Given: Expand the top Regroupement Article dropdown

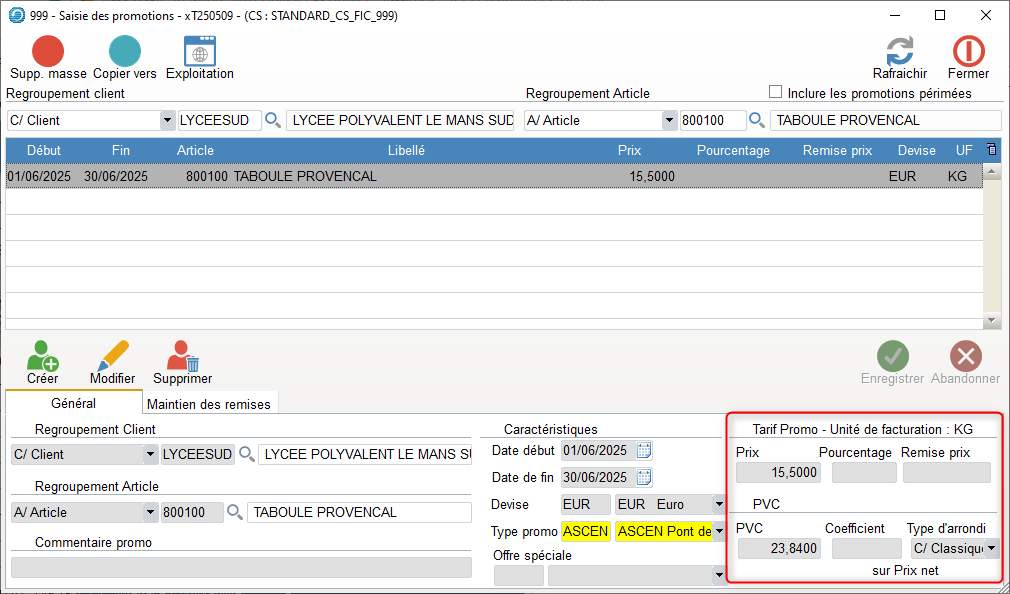Looking at the screenshot, I should point(669,121).
